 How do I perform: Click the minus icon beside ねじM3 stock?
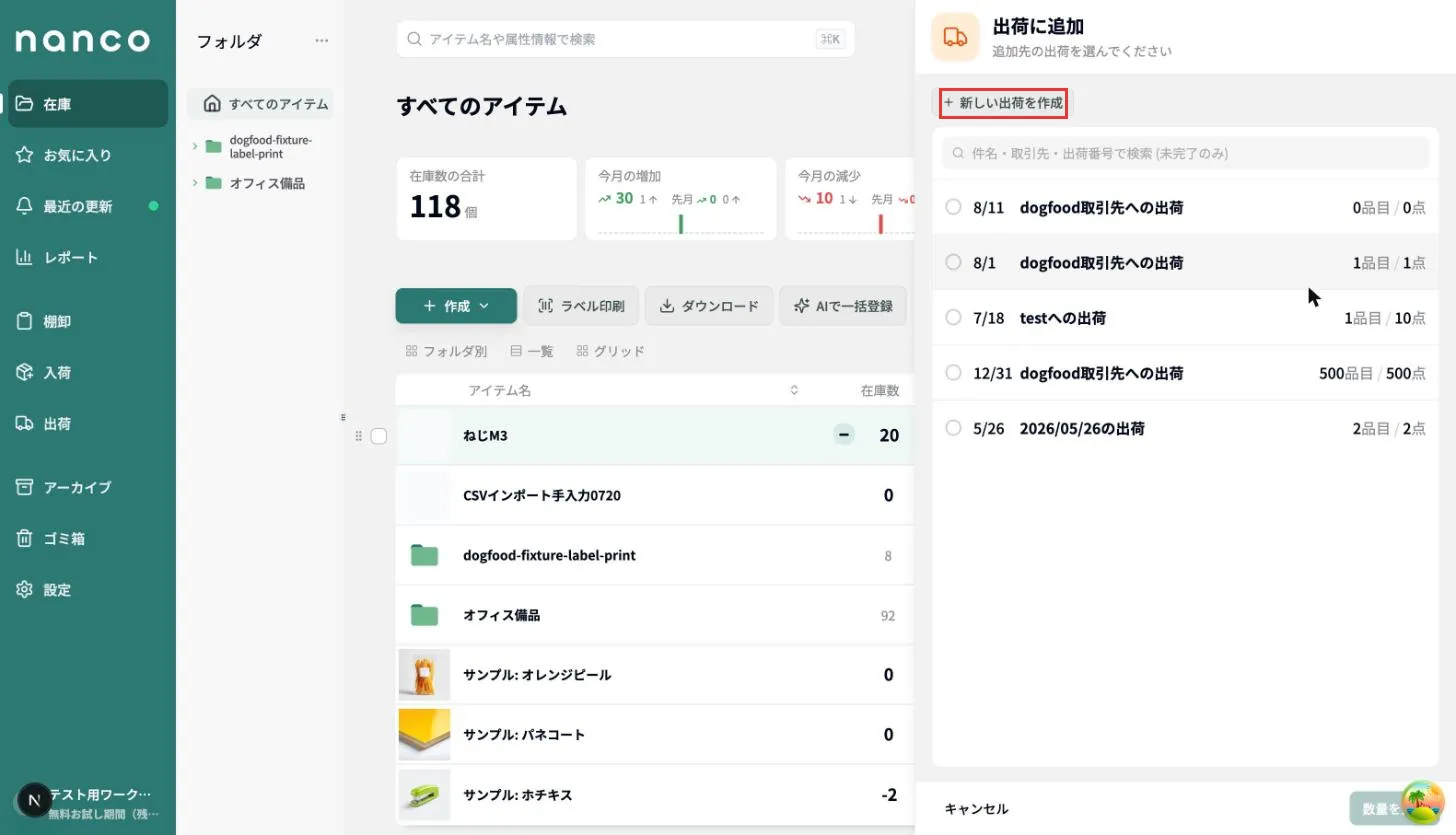pos(844,434)
